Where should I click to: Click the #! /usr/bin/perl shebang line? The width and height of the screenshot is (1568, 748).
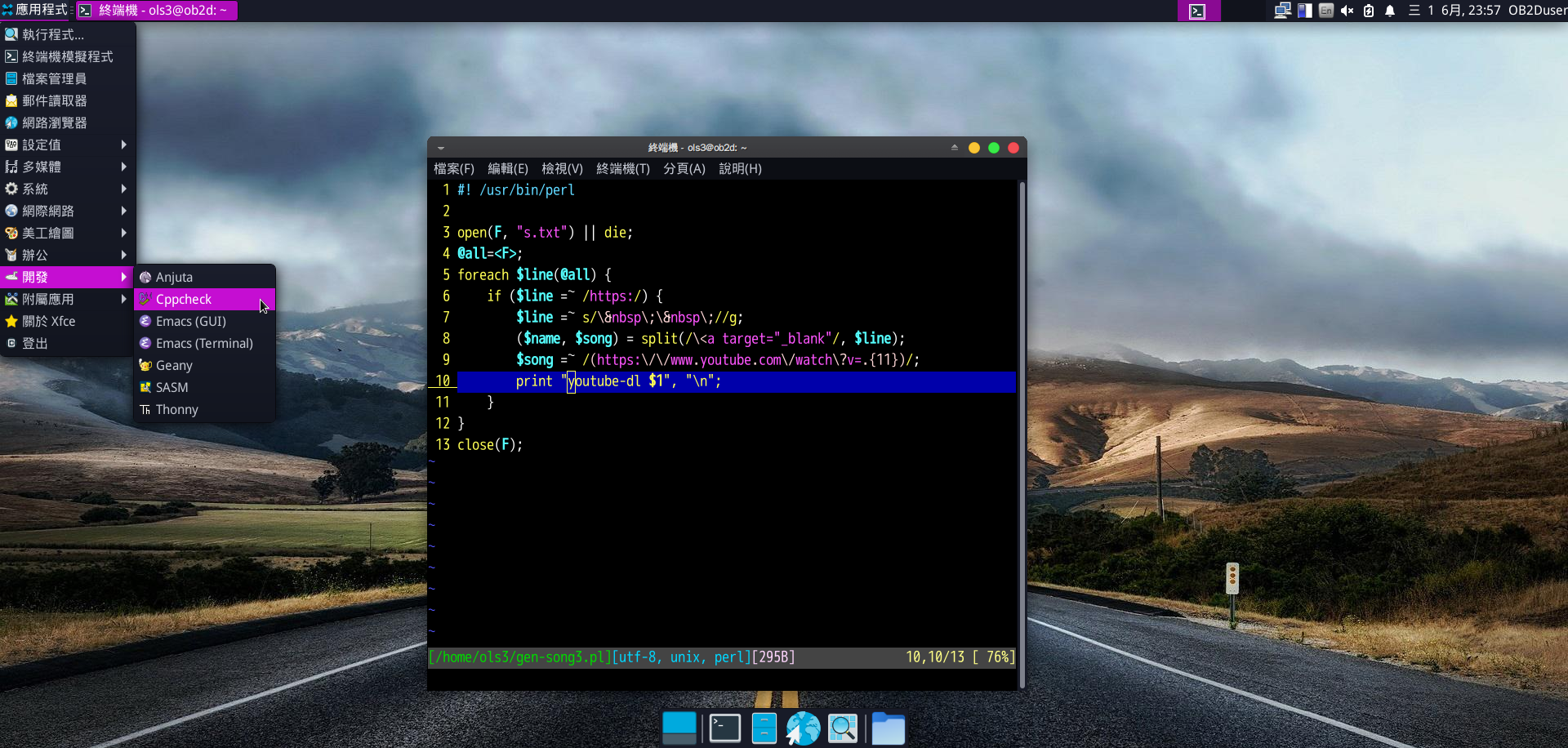click(x=516, y=190)
